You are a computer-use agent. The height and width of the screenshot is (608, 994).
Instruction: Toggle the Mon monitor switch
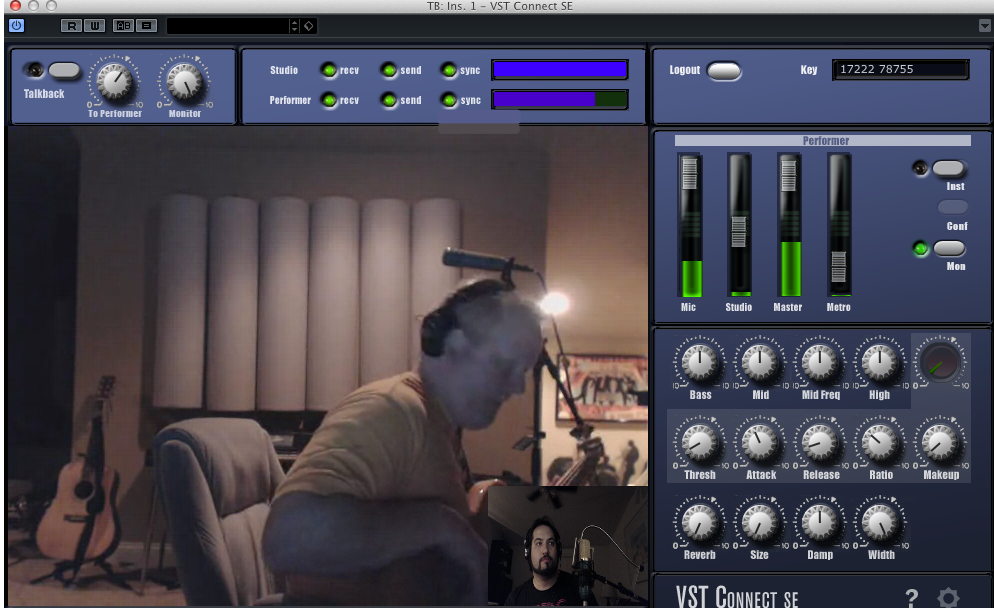tap(949, 248)
